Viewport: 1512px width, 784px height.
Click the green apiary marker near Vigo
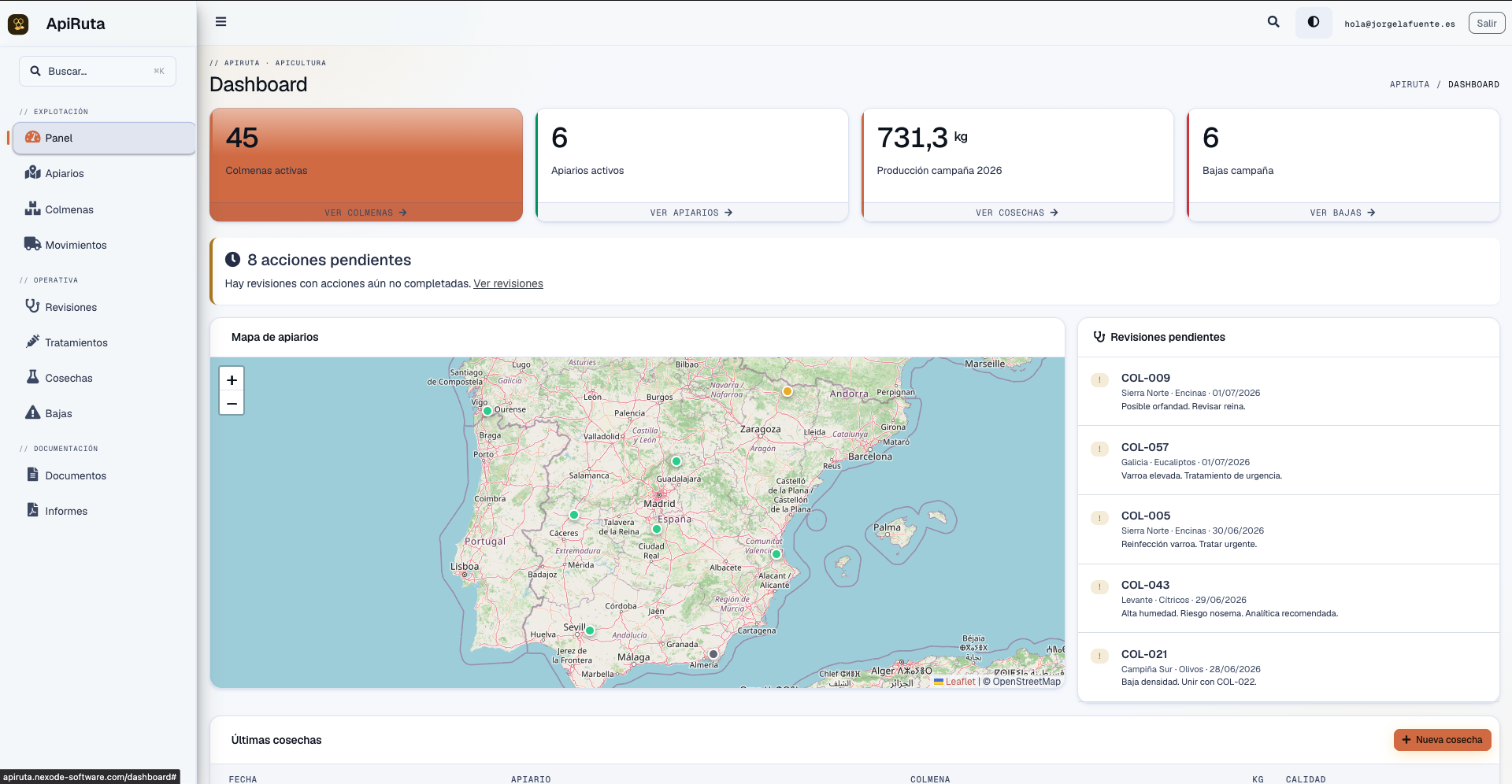point(487,411)
